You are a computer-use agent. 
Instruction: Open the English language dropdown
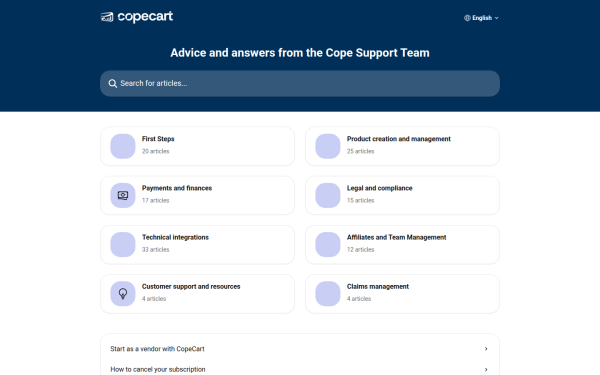[481, 18]
